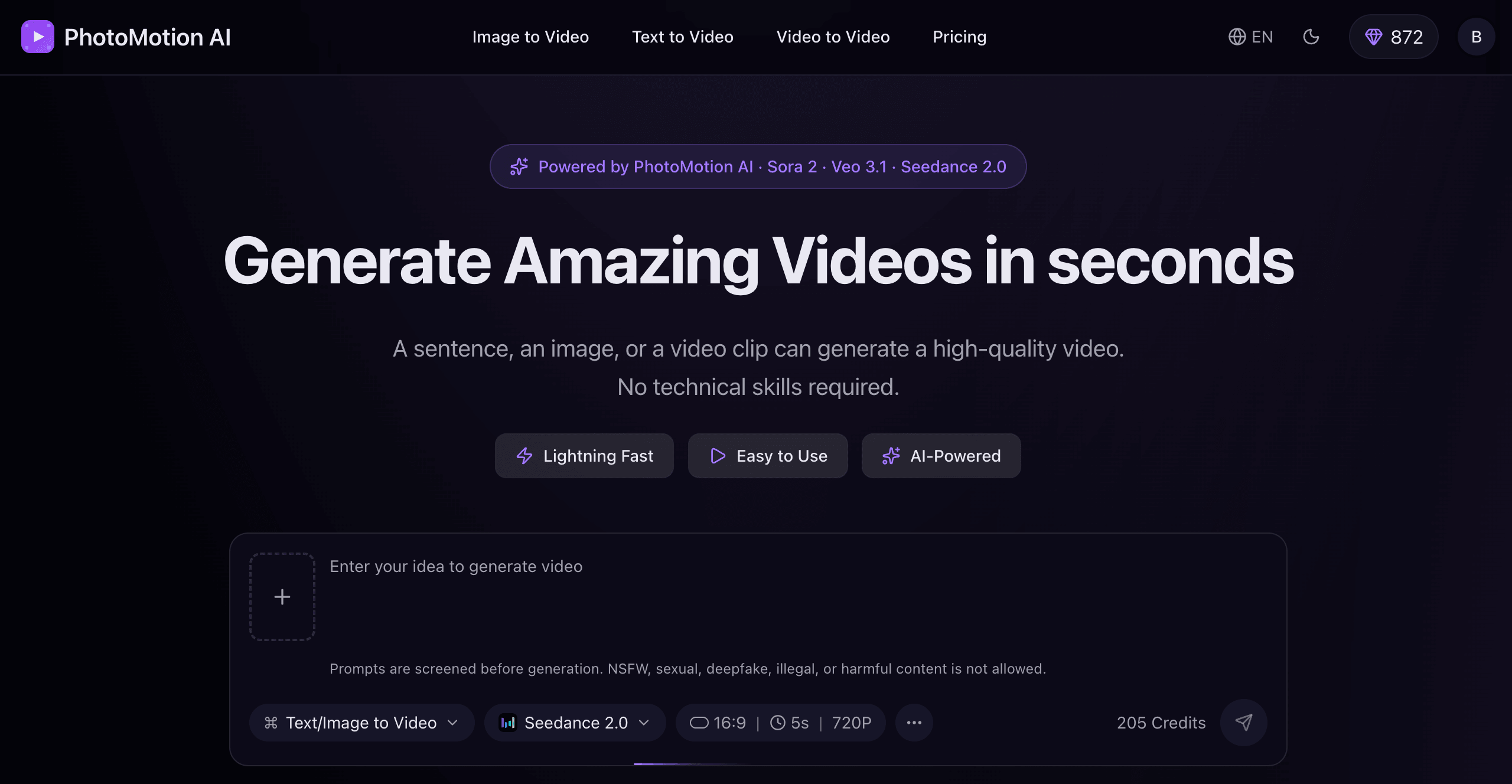Click the Powered by PhotoMotion AI banner
This screenshot has height=784, width=1512.
pyautogui.click(x=758, y=166)
